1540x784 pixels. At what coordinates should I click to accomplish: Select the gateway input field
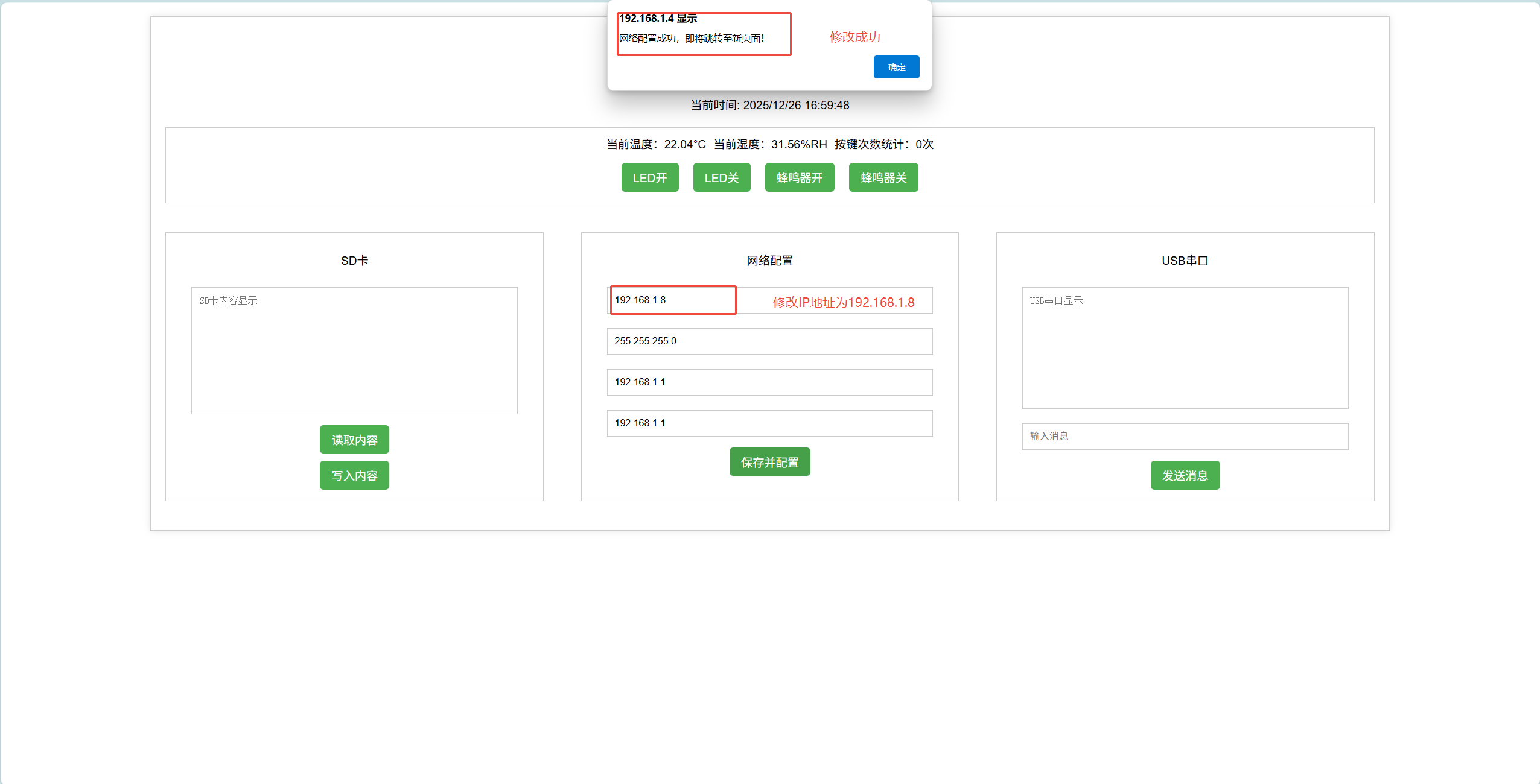[769, 382]
